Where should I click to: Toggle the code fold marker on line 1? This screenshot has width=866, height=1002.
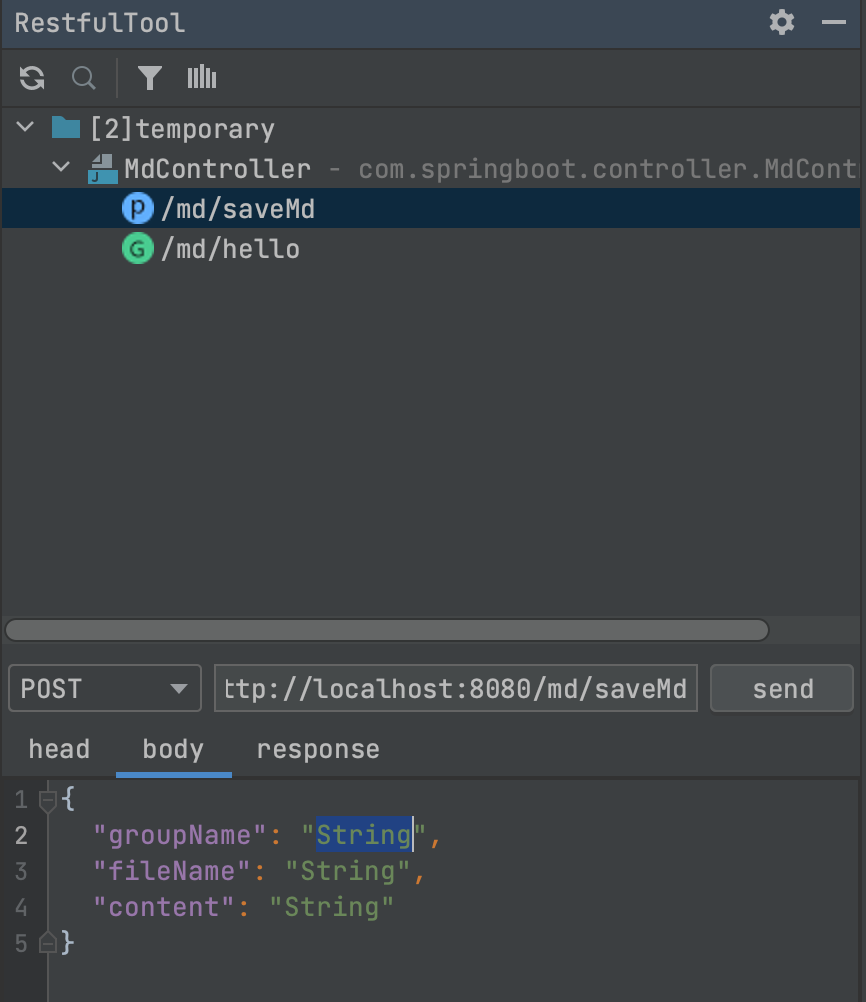[47, 799]
